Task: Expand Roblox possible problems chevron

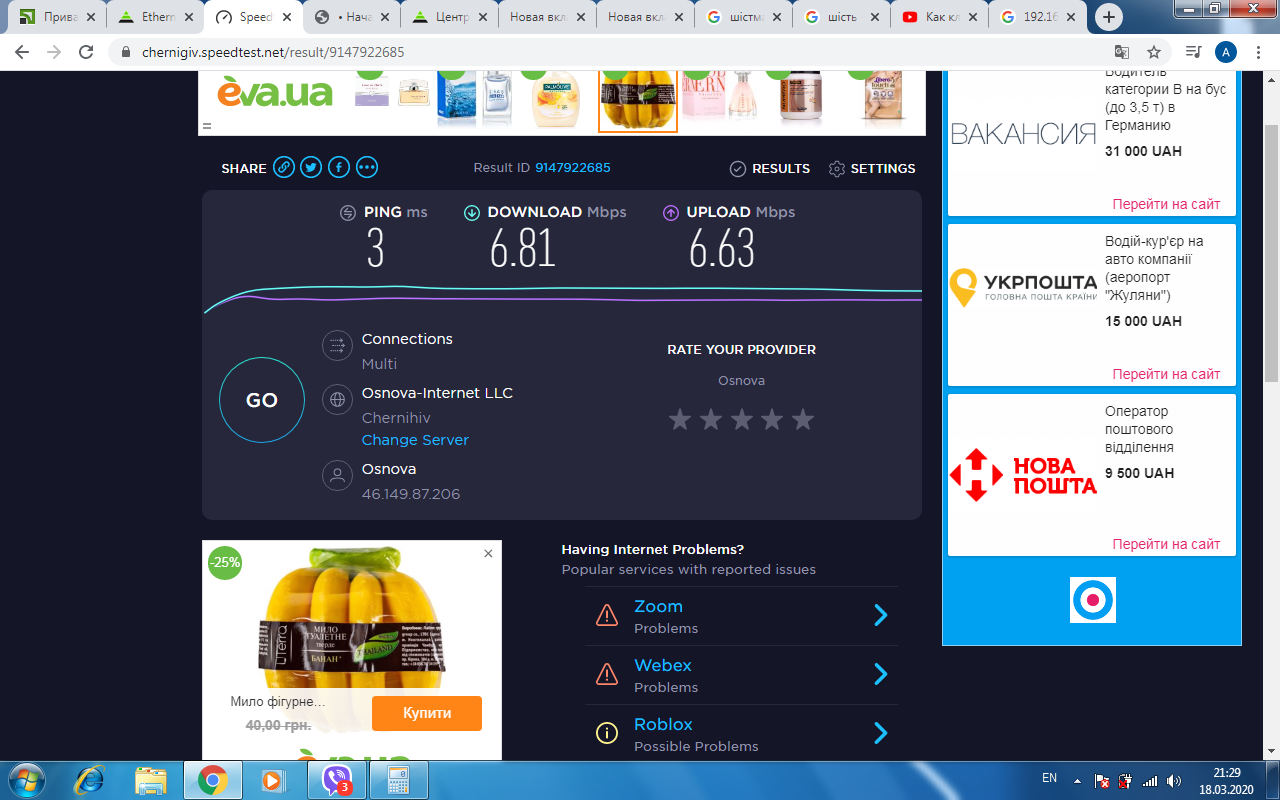Action: [x=880, y=733]
